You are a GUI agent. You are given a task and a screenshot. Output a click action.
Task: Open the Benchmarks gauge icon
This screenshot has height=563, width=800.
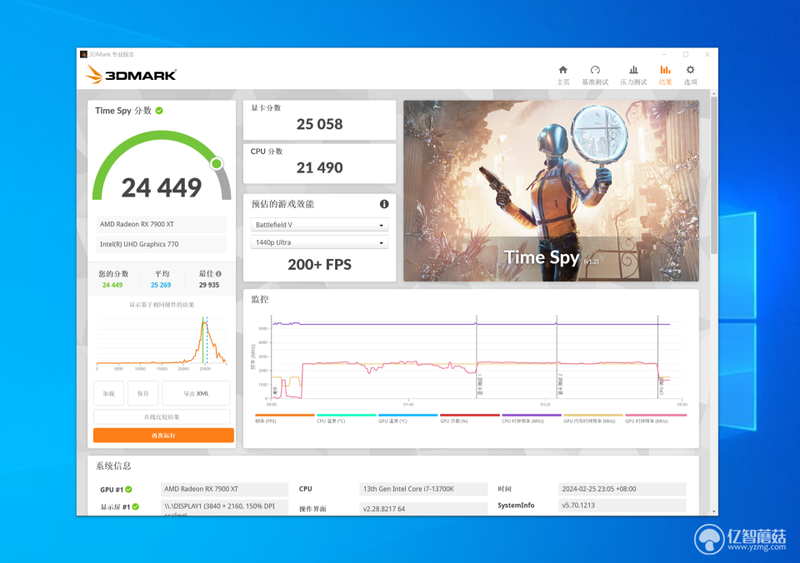(x=595, y=70)
